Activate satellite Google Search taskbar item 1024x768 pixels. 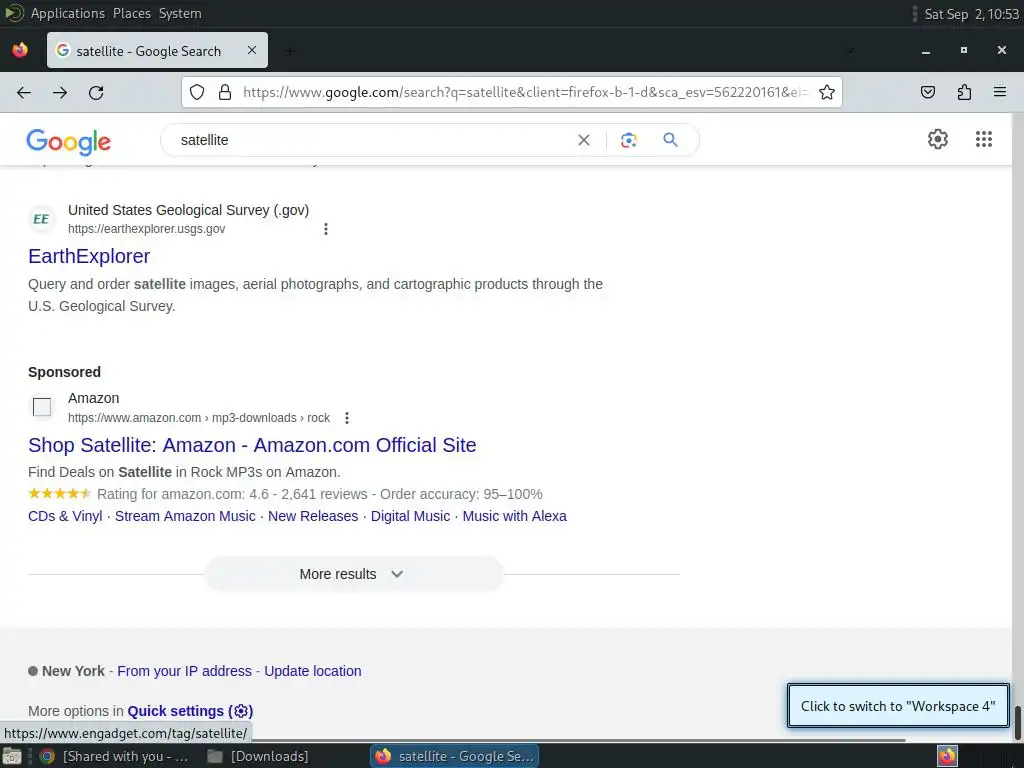point(455,756)
